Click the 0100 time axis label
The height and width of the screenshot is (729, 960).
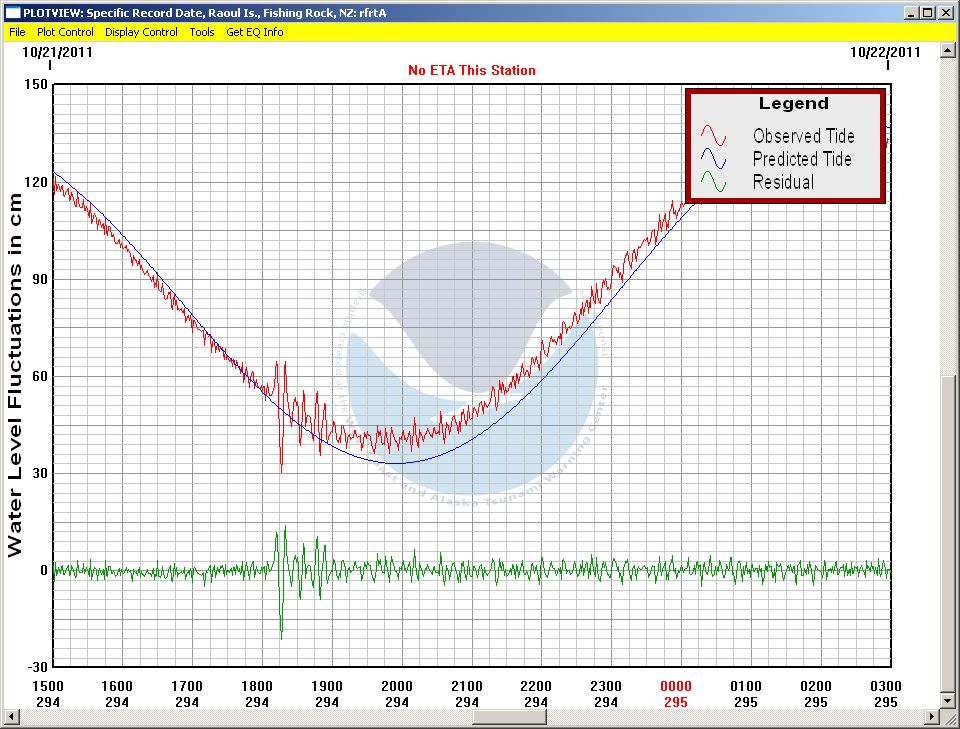coord(746,686)
